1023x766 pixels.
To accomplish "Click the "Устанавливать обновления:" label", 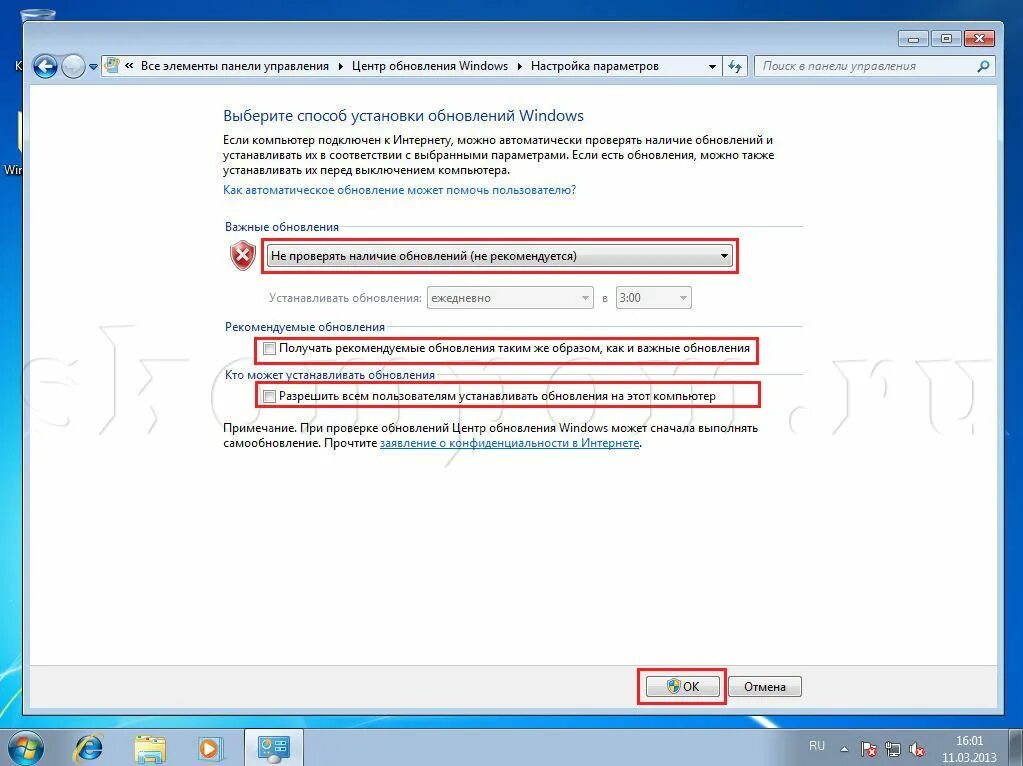I will coord(345,298).
